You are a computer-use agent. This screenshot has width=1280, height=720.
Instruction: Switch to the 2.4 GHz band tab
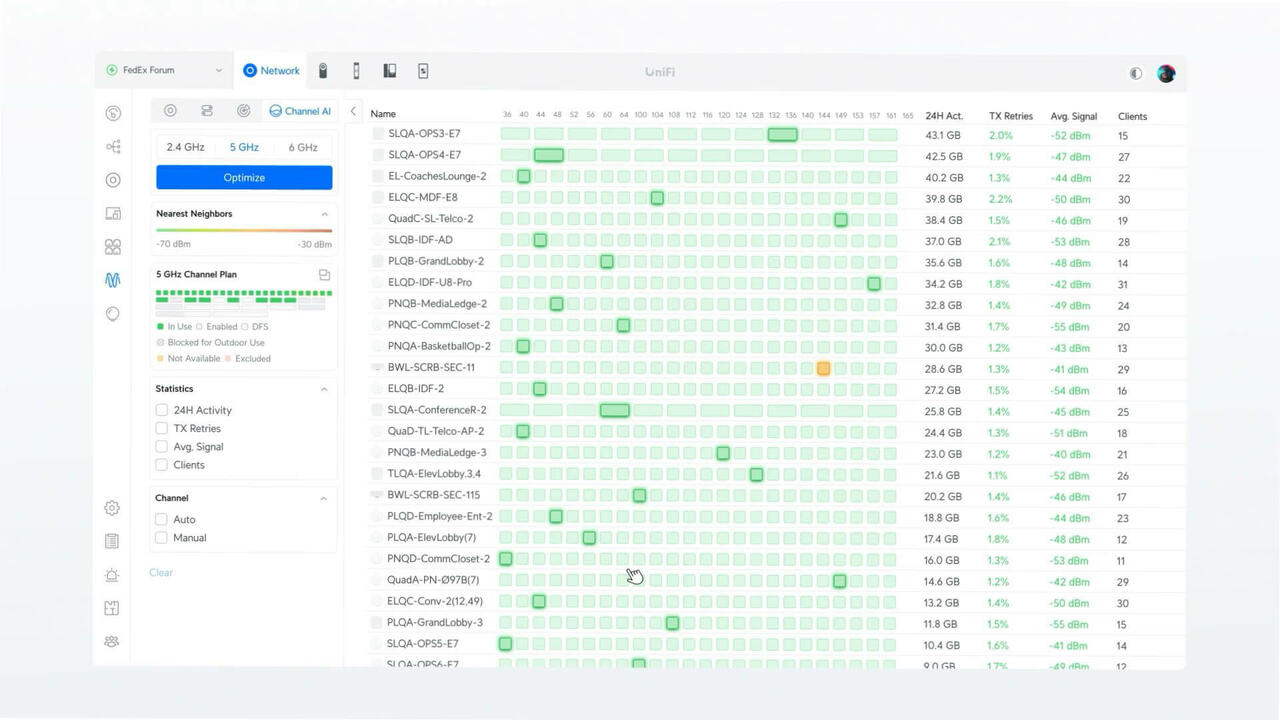185,147
